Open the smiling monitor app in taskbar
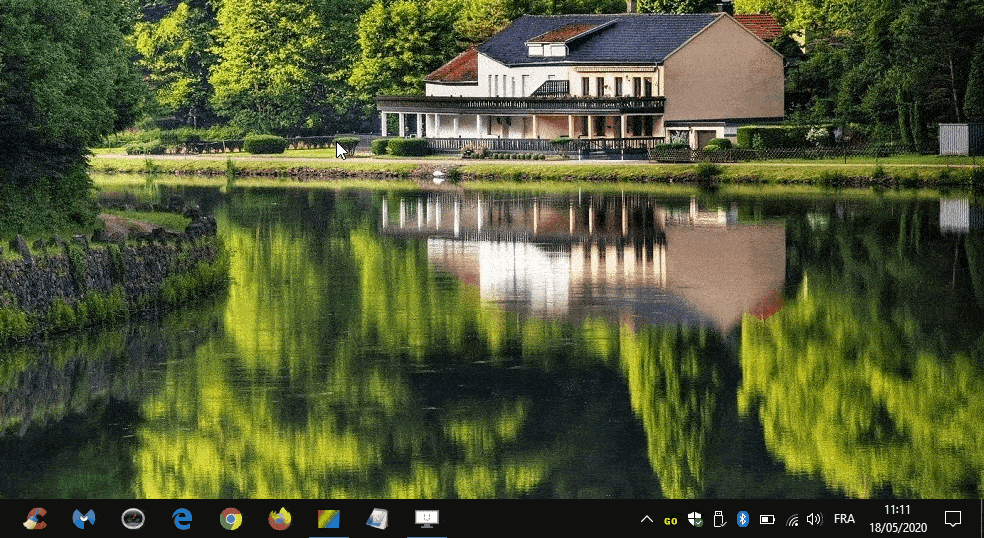The image size is (984, 538). (427, 519)
